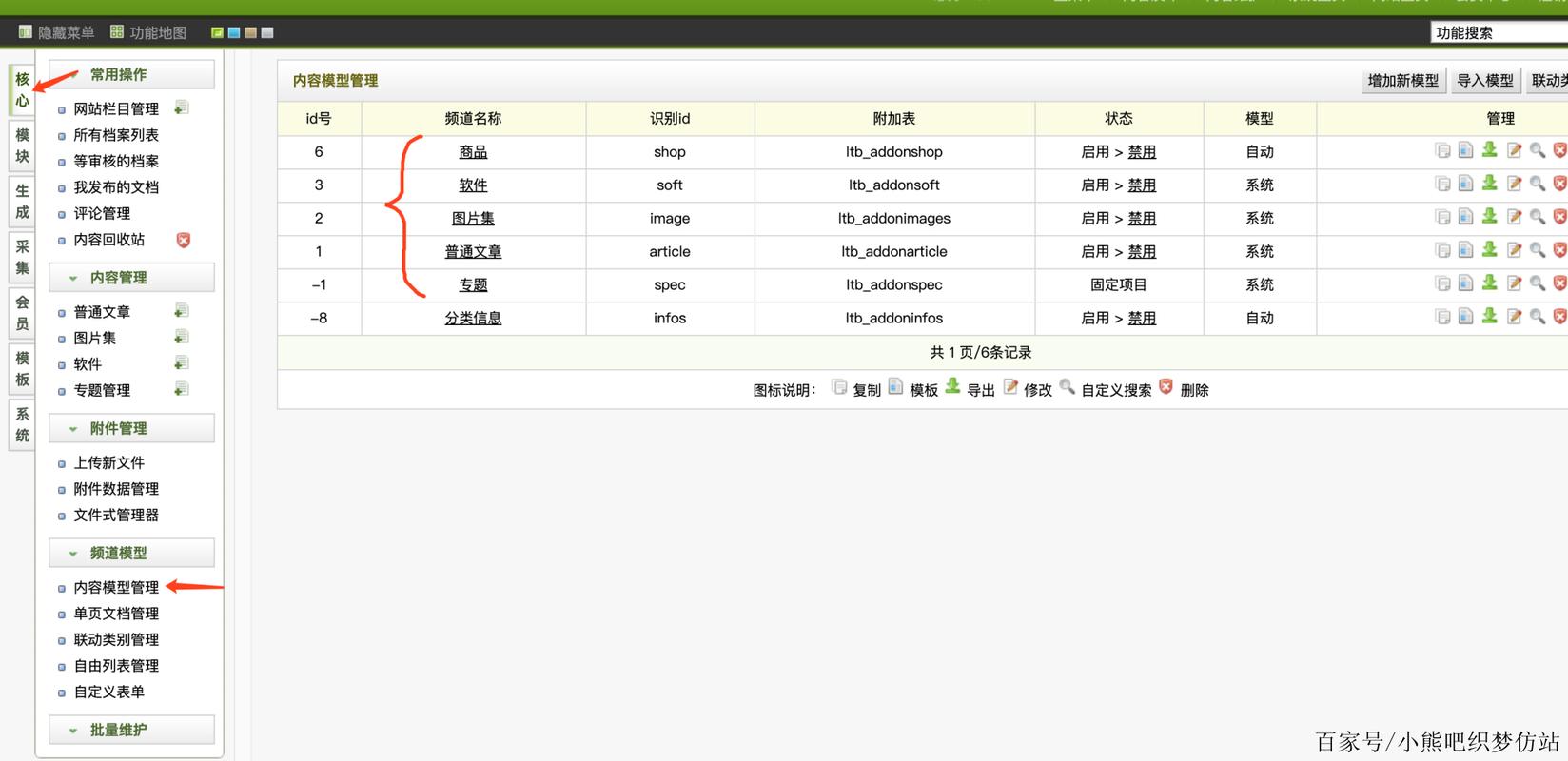Viewport: 1568px width, 761px height.
Task: Switch to the 生成 side tab
Action: click(x=22, y=202)
